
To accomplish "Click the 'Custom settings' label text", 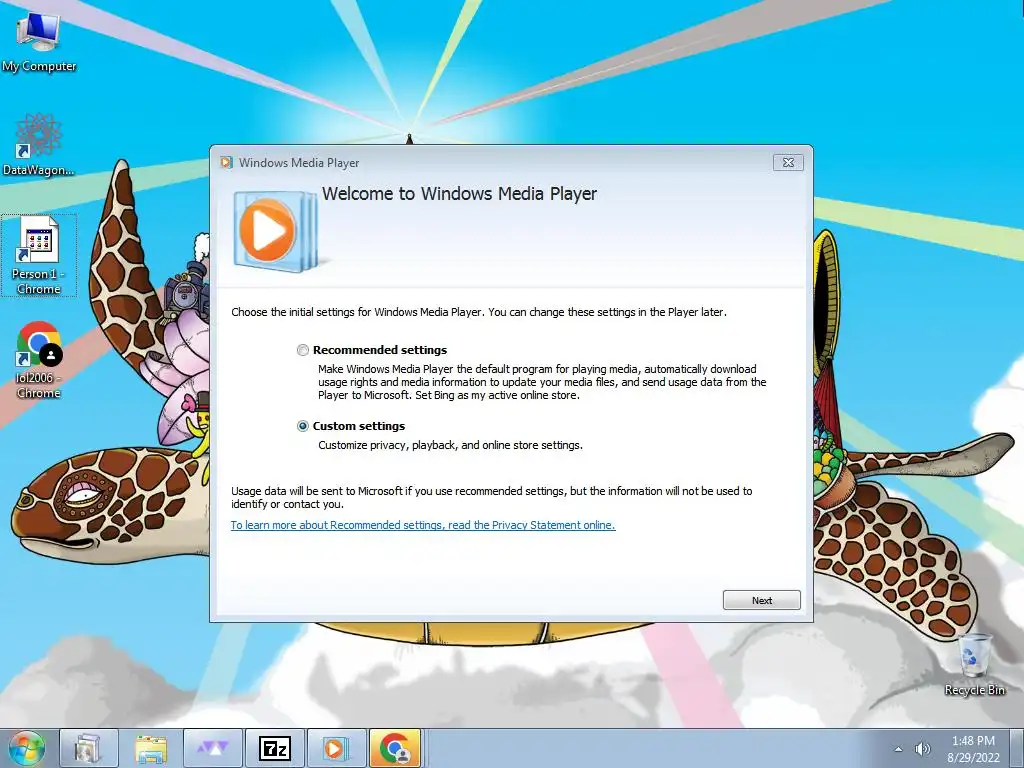I will (359, 426).
